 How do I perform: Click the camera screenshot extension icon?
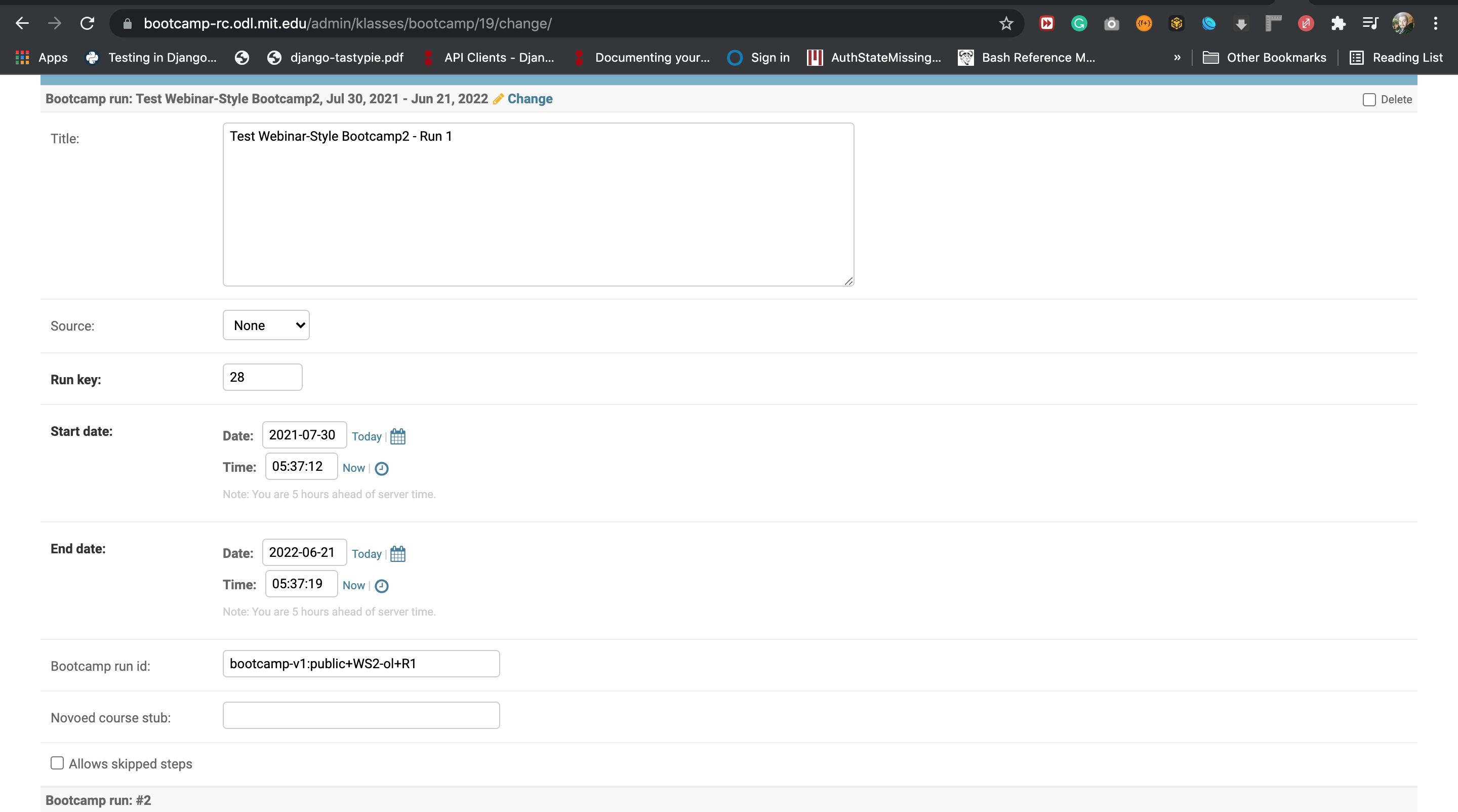coord(1111,23)
